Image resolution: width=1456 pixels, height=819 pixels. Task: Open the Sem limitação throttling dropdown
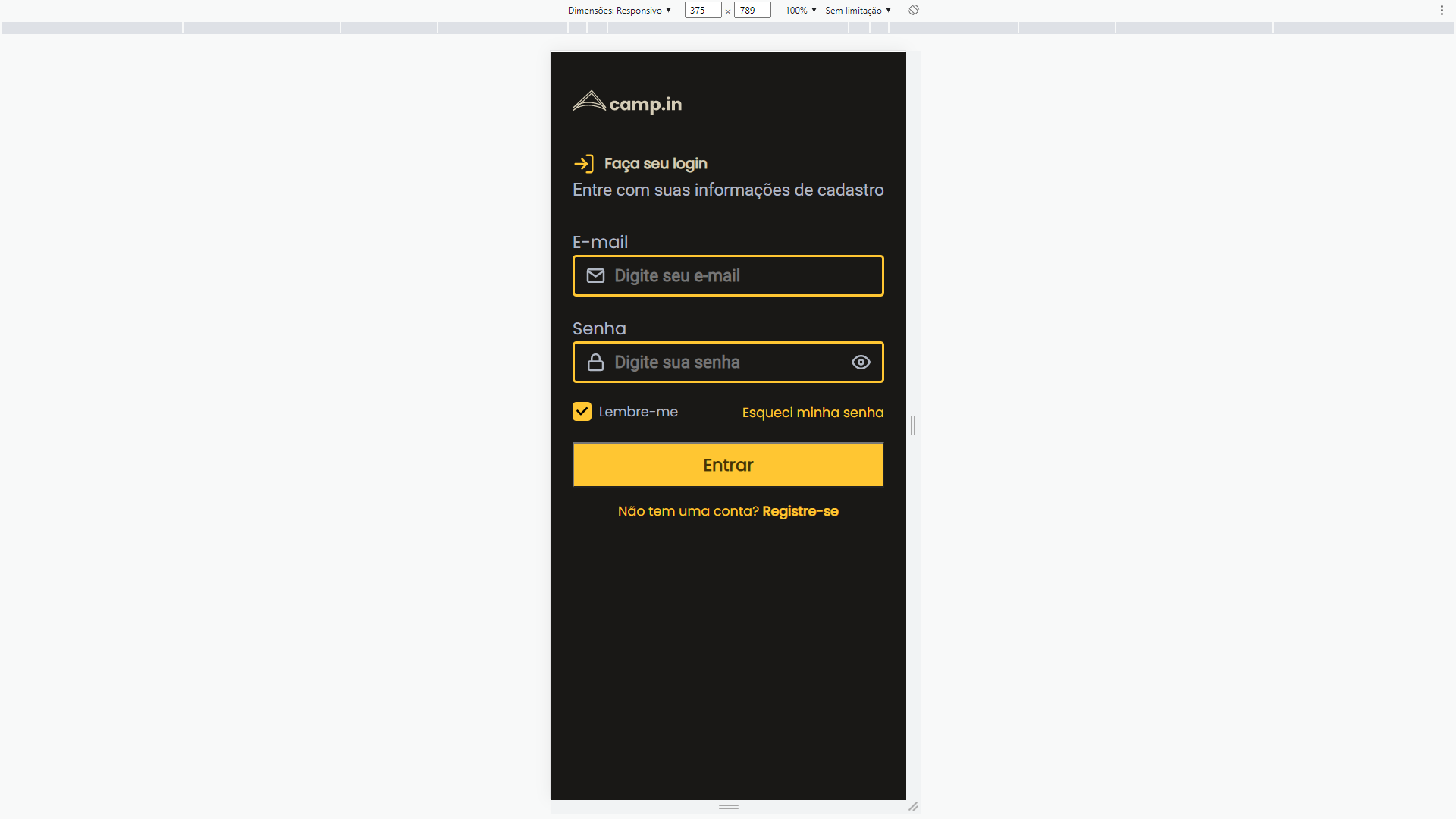click(857, 10)
